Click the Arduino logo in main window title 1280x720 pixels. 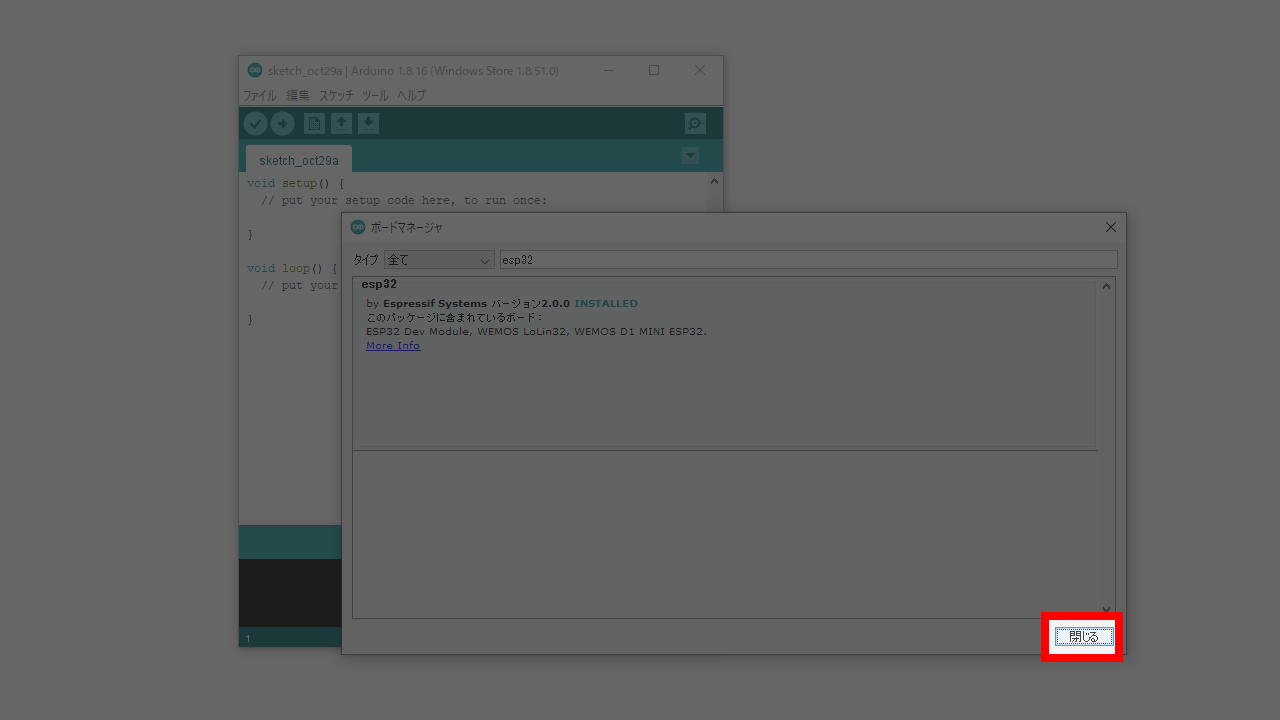[255, 71]
